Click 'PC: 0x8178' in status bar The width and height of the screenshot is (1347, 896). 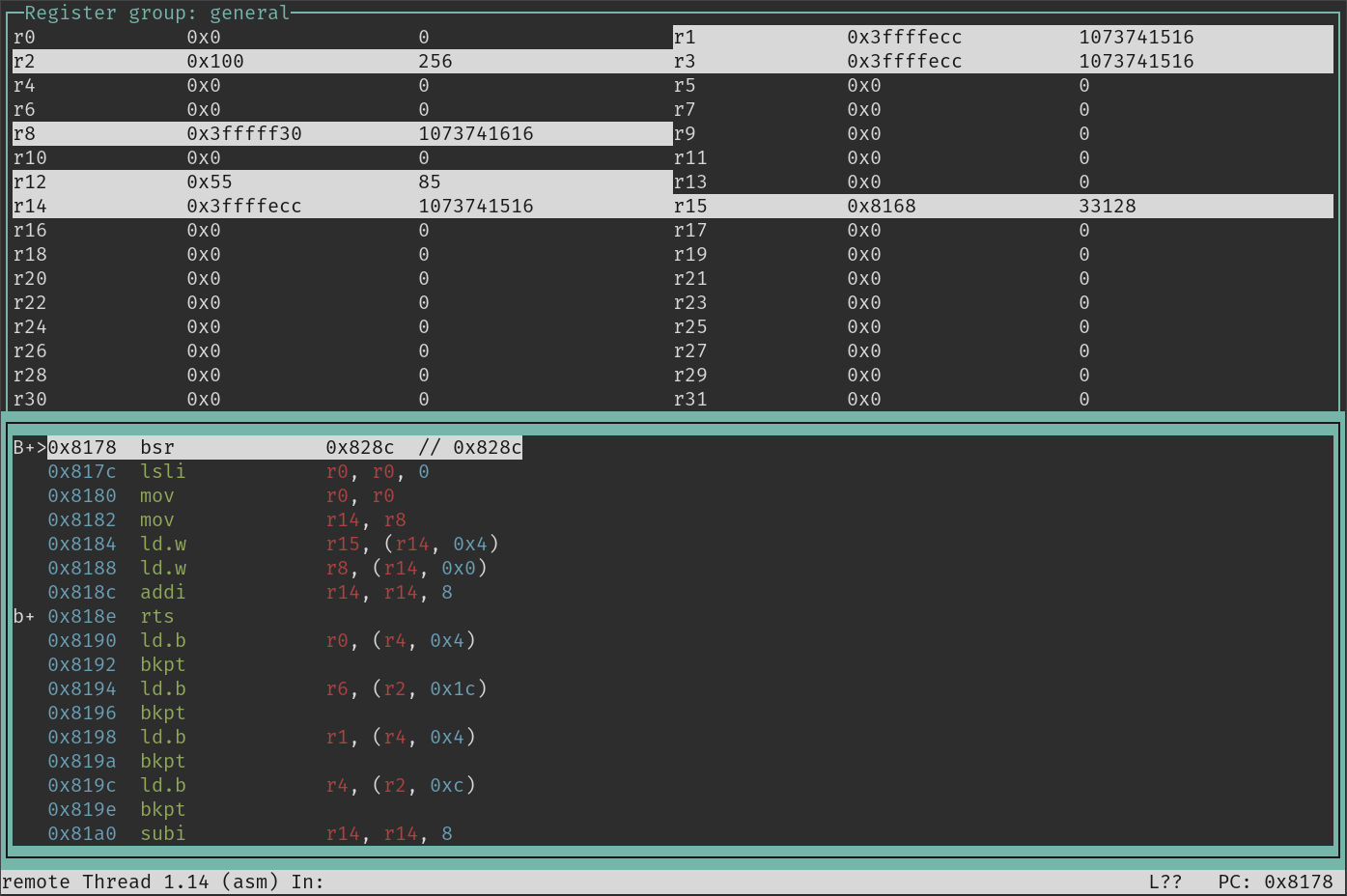[x=1276, y=882]
